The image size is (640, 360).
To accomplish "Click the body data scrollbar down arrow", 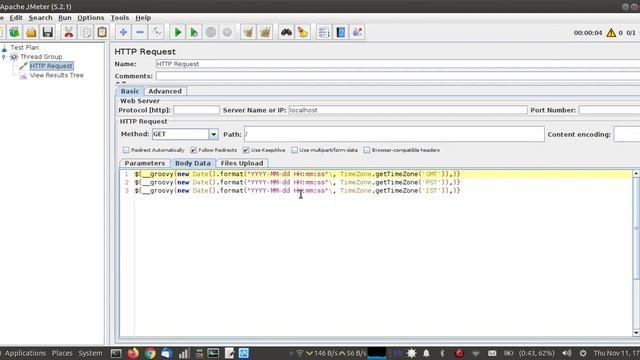I will coord(636,333).
